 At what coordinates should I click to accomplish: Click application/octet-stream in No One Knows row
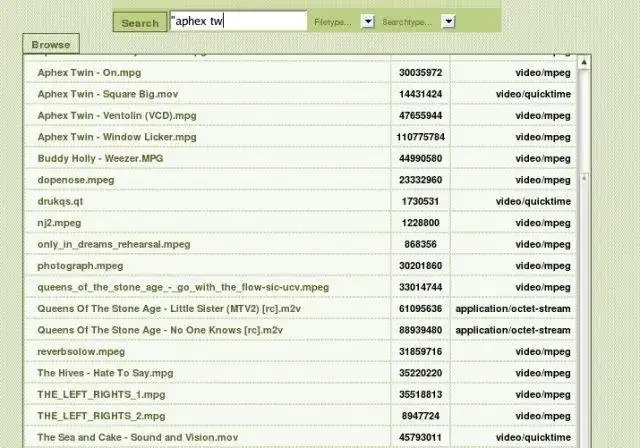click(513, 330)
